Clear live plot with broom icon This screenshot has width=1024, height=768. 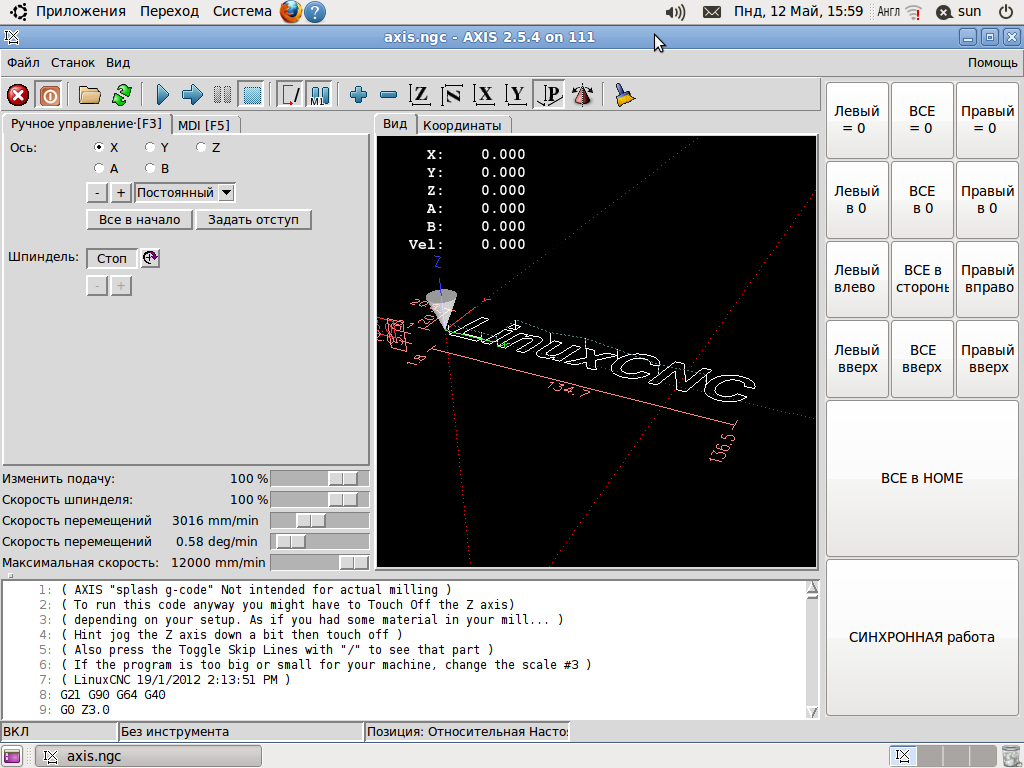[625, 95]
